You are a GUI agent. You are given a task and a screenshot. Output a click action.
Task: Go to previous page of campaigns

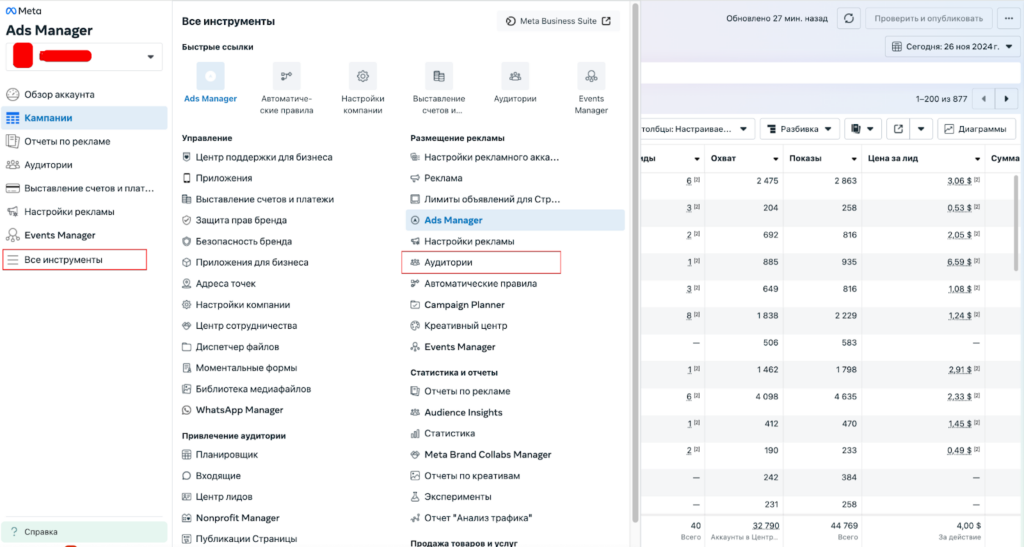coord(984,99)
